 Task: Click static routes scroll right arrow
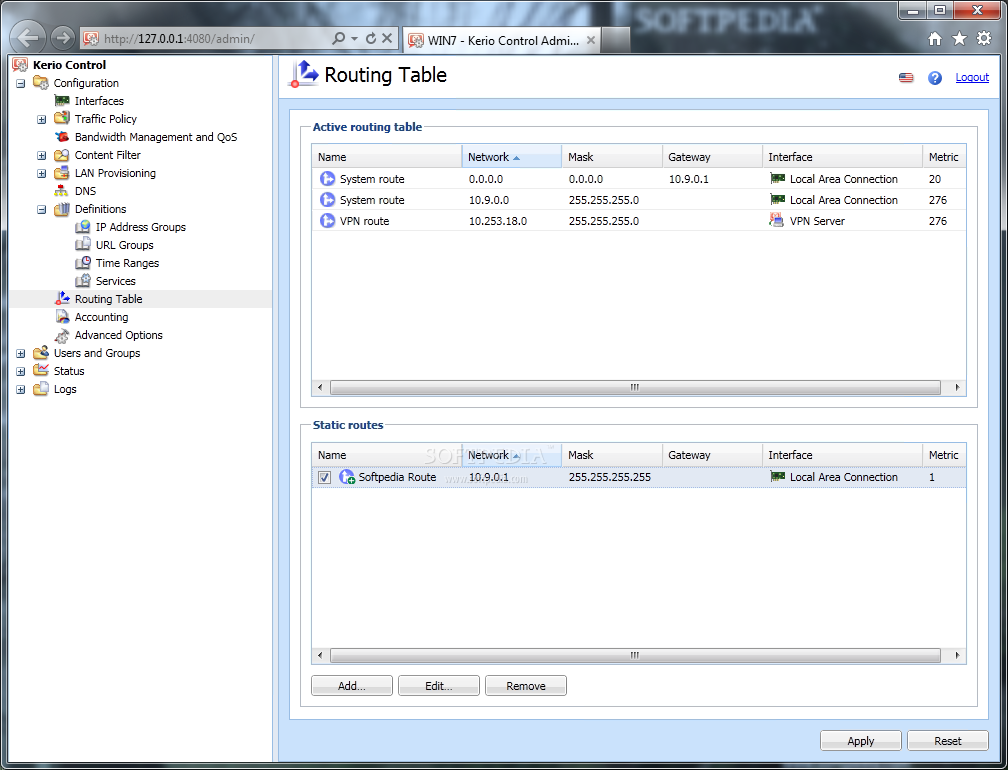[x=957, y=656]
